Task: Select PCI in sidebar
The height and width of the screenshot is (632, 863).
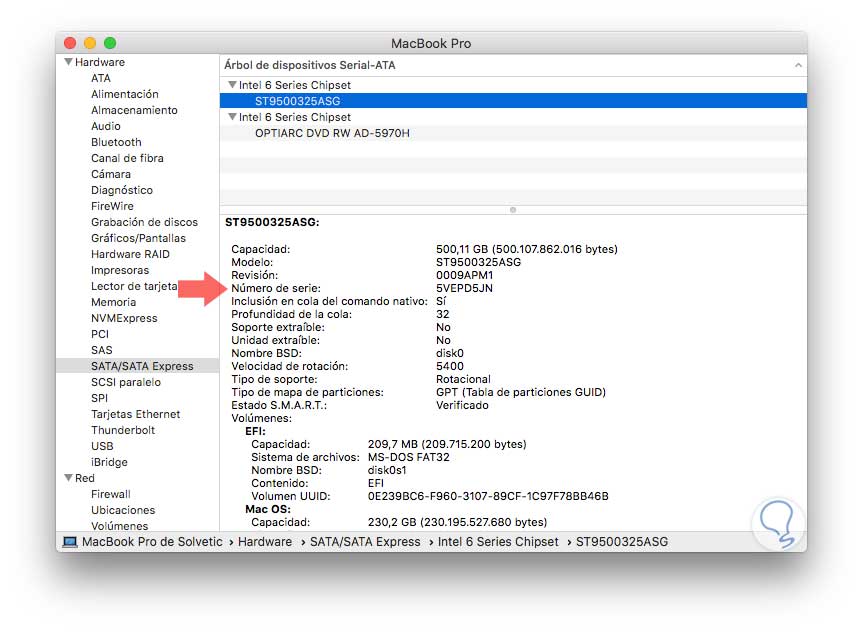Action: tap(100, 334)
